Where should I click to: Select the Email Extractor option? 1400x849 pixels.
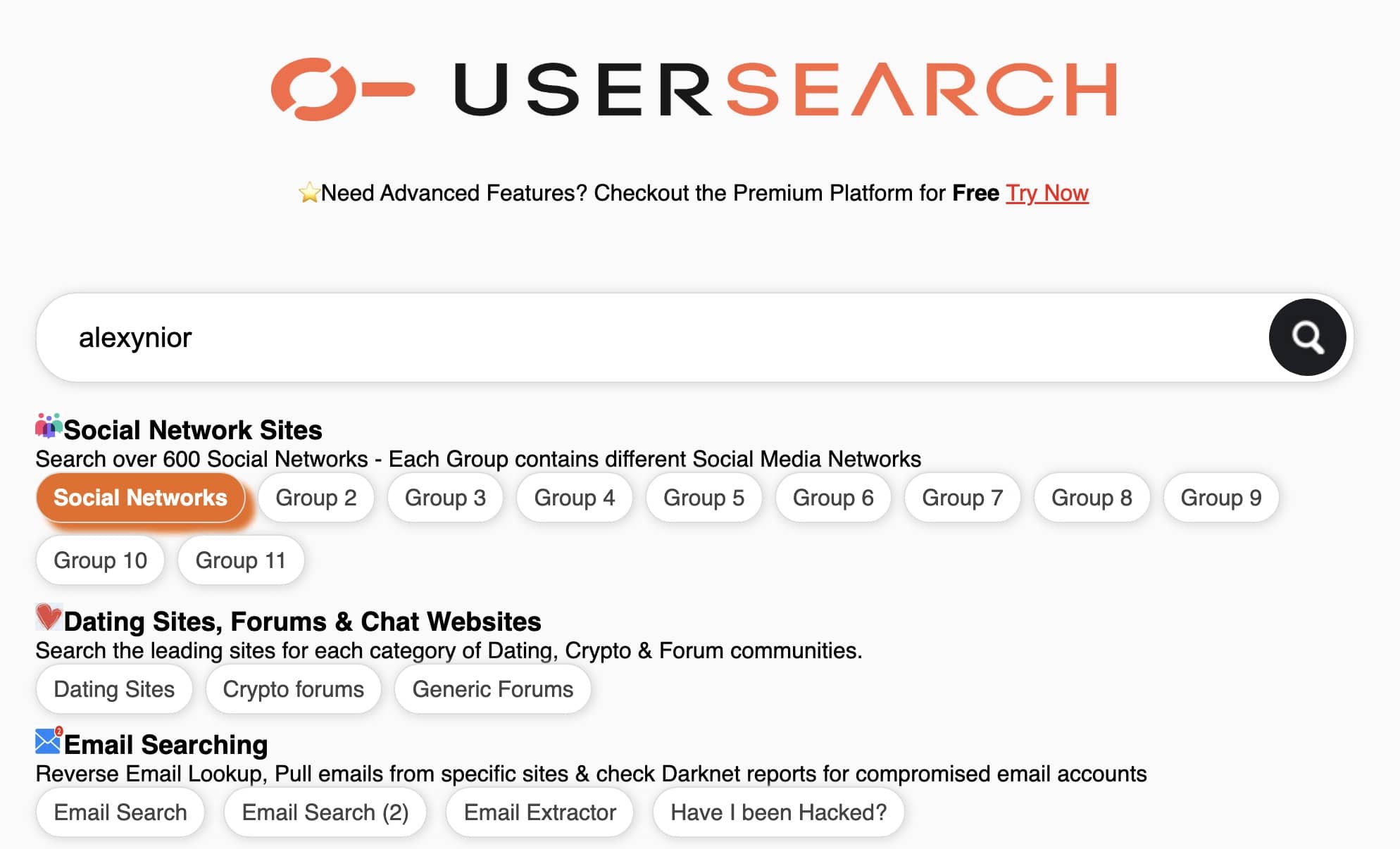point(539,812)
